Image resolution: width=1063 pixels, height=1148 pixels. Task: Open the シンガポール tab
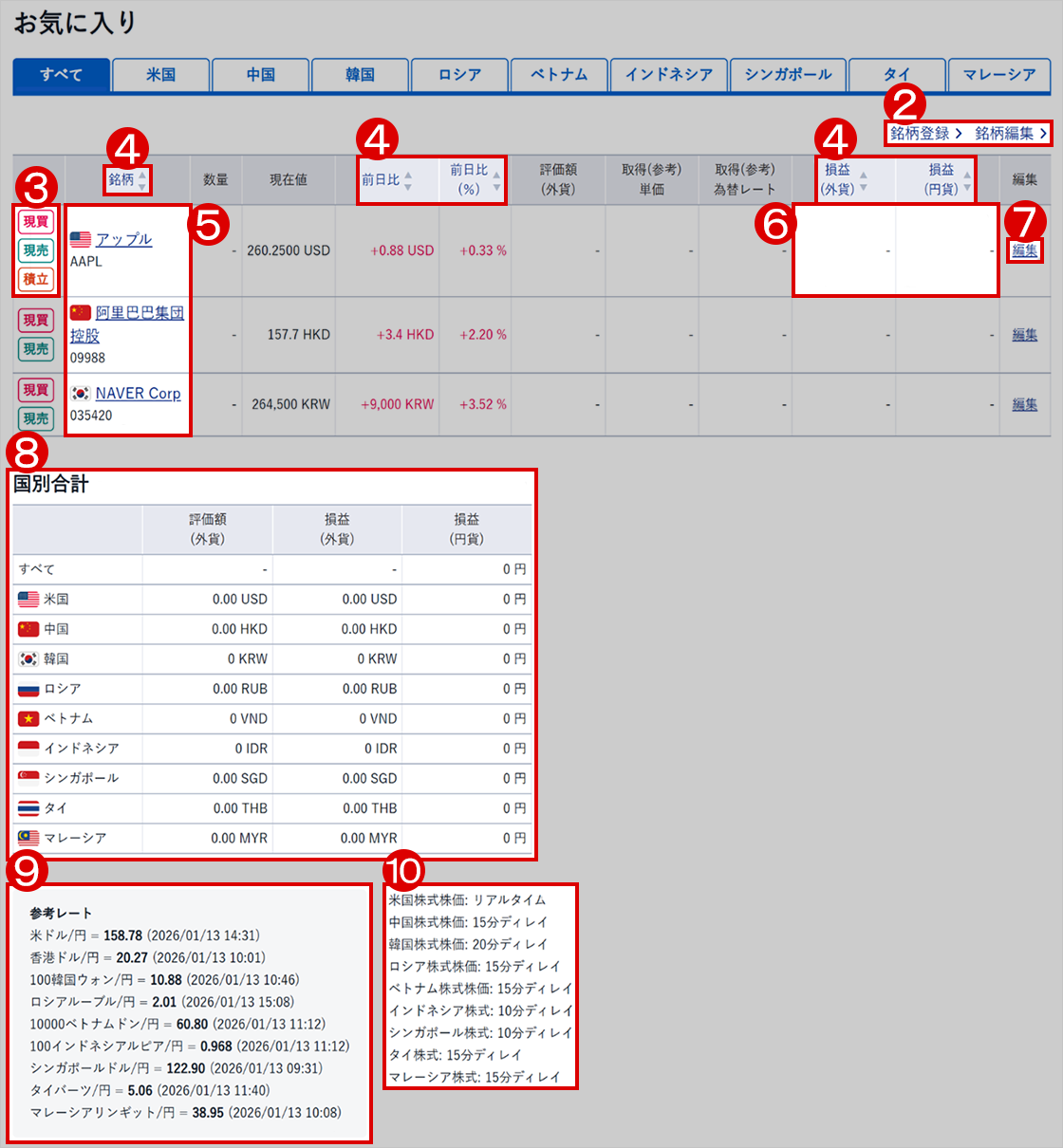(788, 75)
